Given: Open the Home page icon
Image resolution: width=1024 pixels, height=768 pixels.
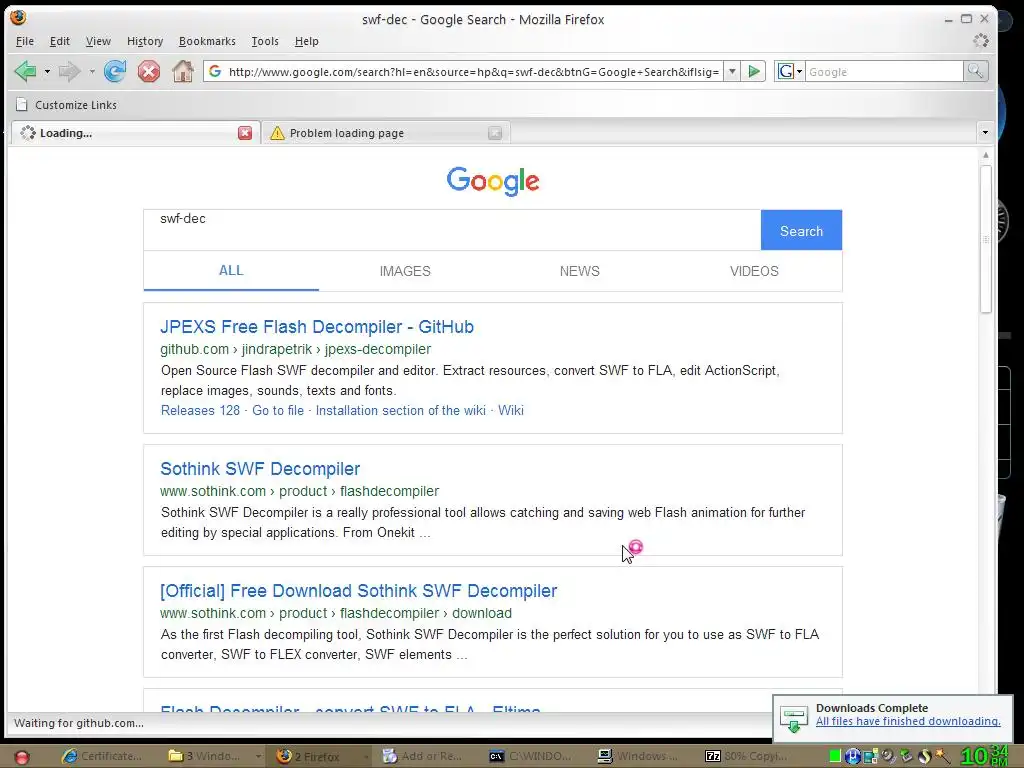Looking at the screenshot, I should click(x=183, y=71).
